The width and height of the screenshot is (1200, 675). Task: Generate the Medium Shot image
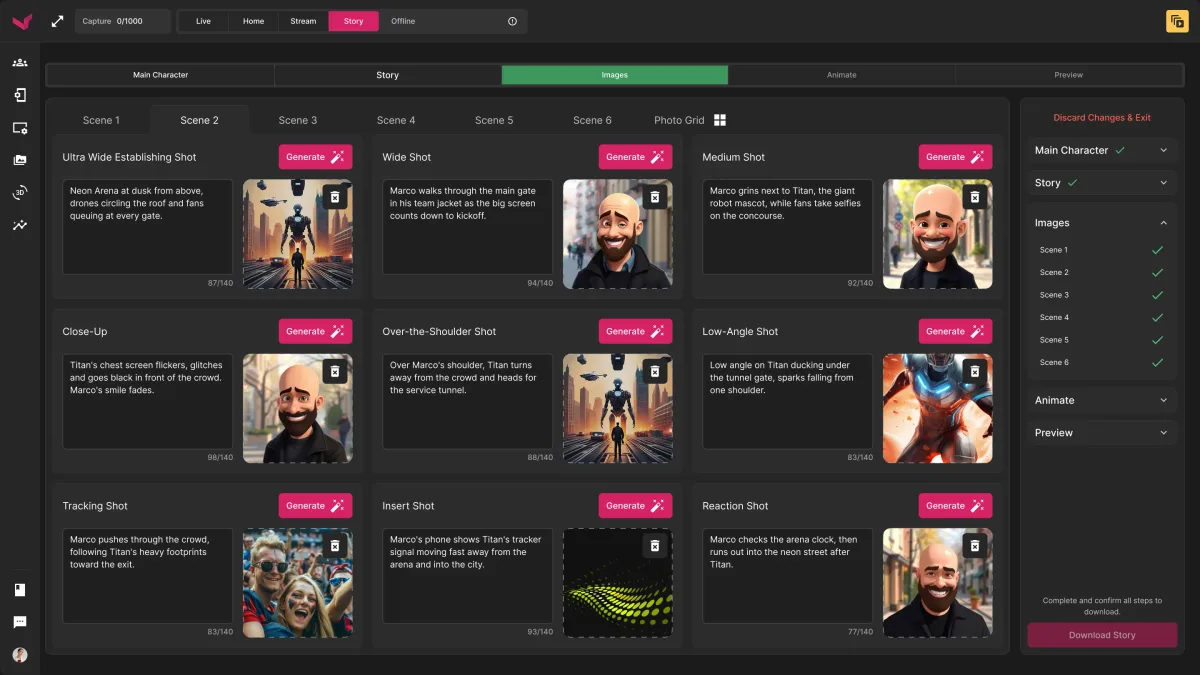955,157
